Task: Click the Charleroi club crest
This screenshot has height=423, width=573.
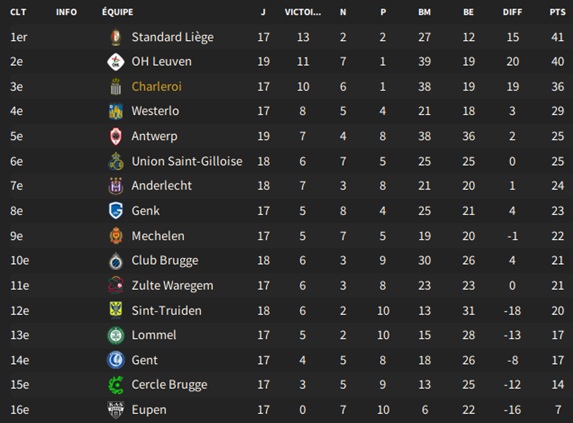Action: point(116,87)
